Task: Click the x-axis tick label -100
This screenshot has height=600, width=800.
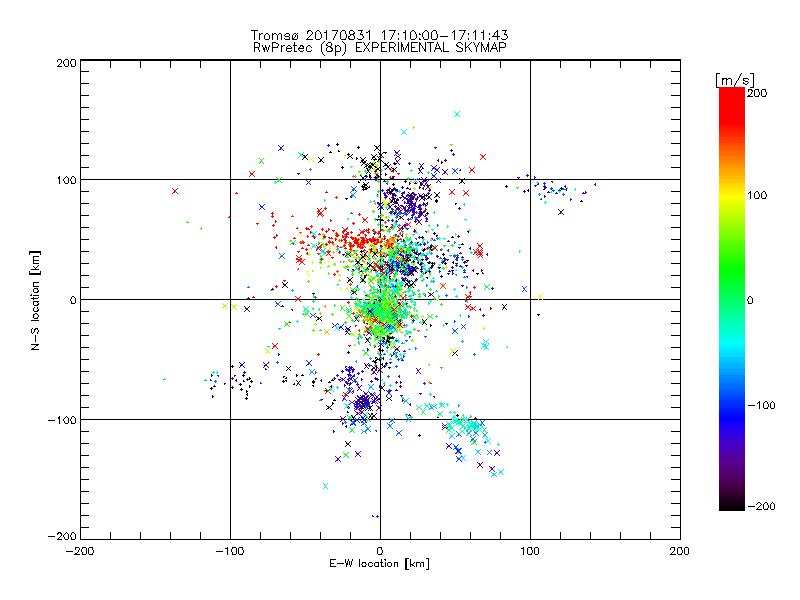Action: click(x=230, y=551)
